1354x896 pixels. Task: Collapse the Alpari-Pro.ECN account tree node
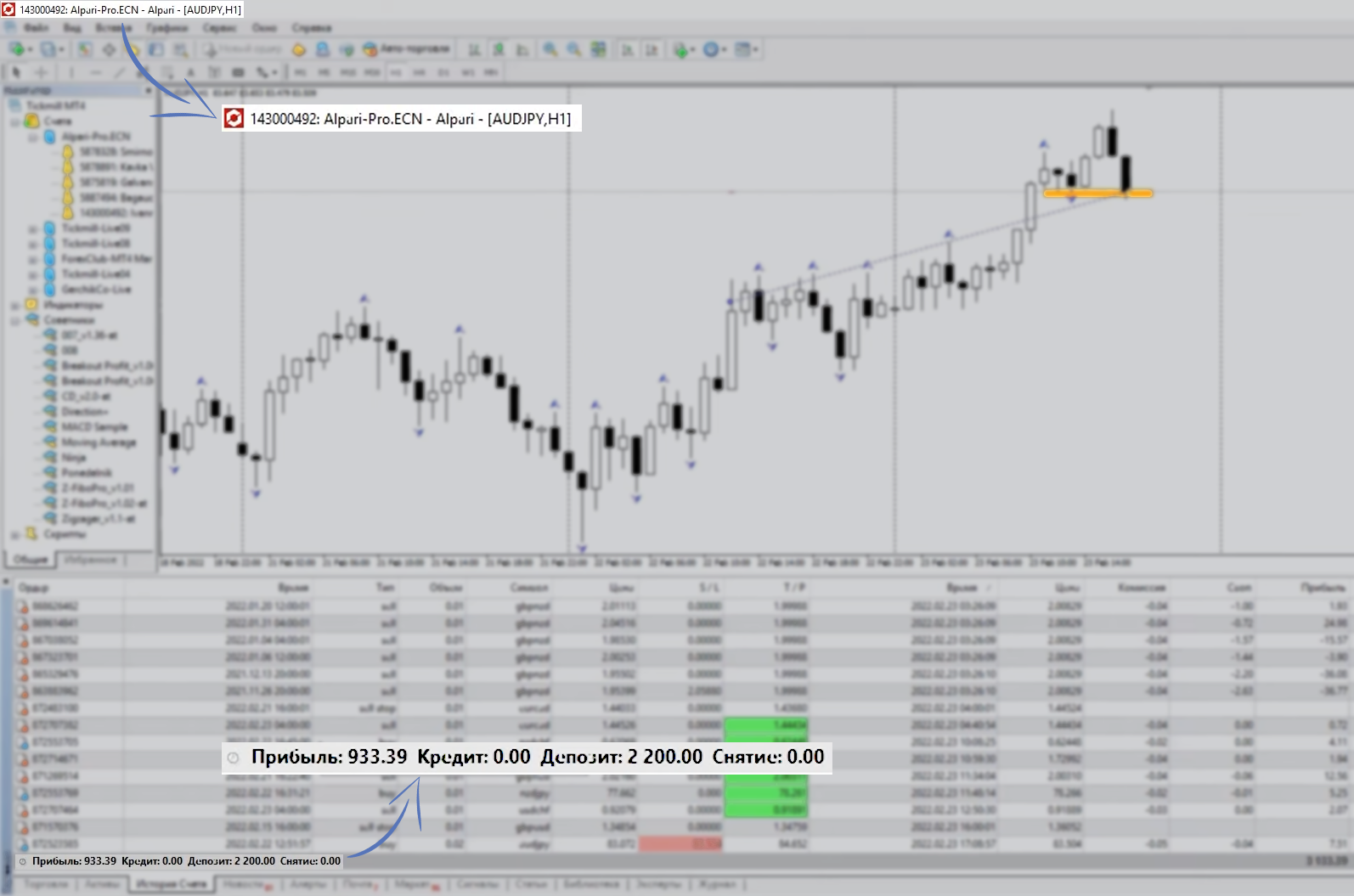pos(33,137)
